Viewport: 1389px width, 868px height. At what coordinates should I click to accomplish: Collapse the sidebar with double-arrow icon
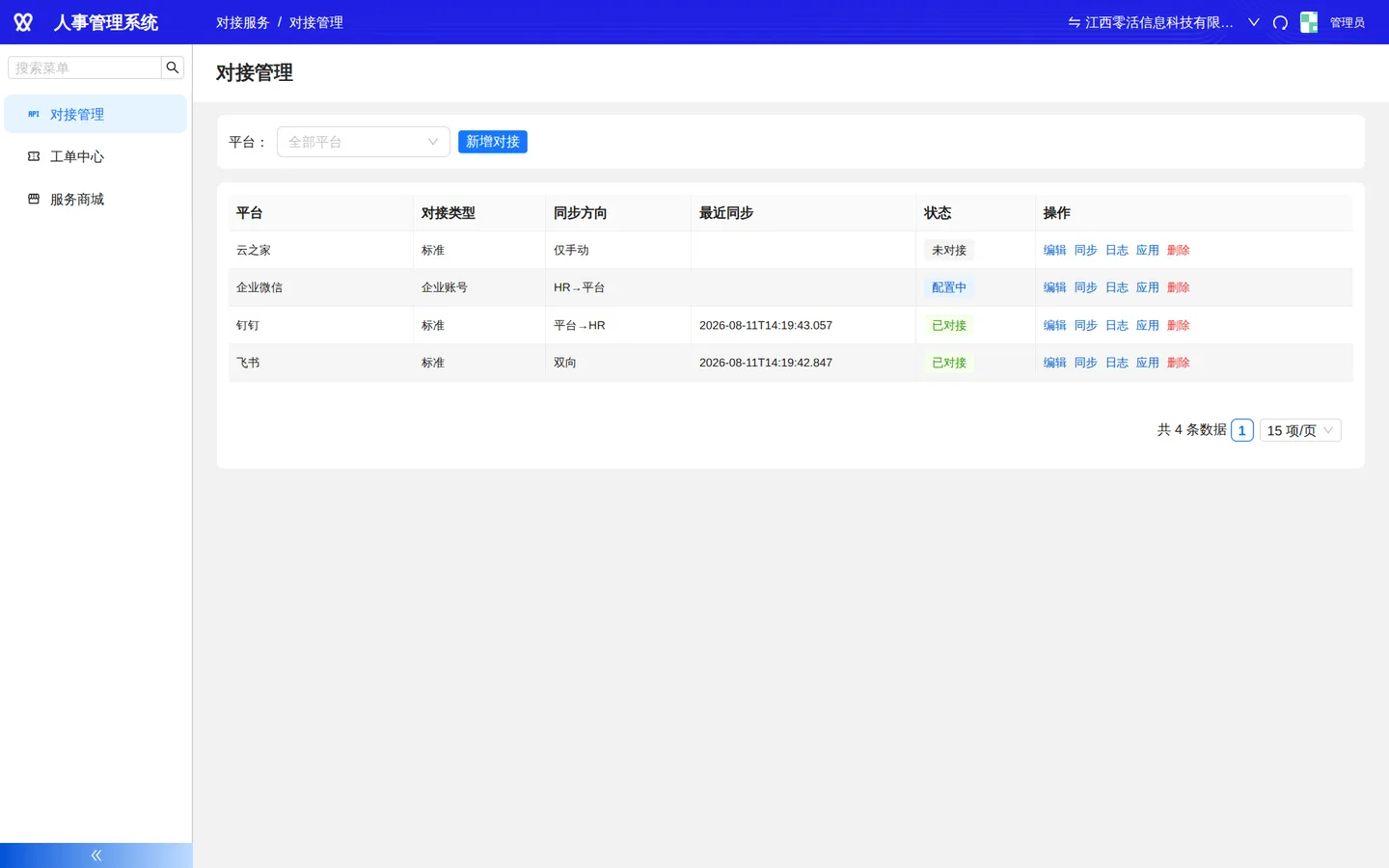pos(96,855)
